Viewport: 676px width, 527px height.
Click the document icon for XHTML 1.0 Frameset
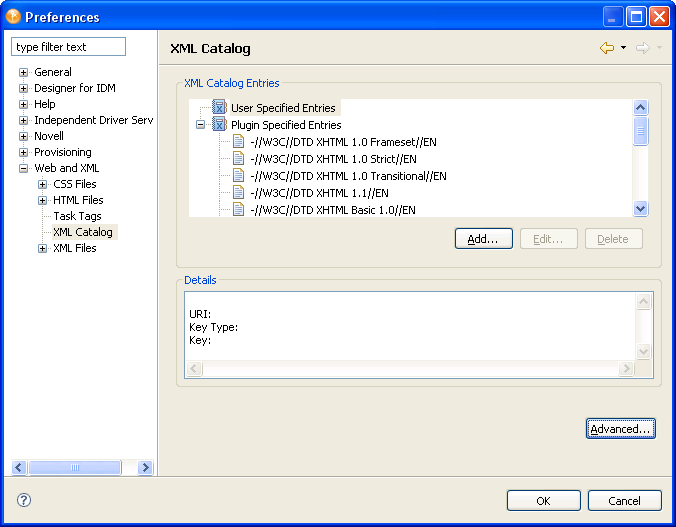[238, 141]
